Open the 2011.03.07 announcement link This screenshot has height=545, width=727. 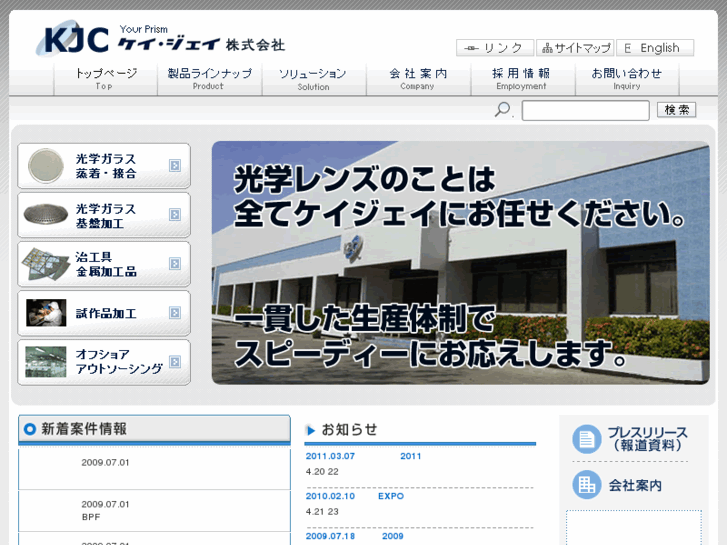point(363,456)
